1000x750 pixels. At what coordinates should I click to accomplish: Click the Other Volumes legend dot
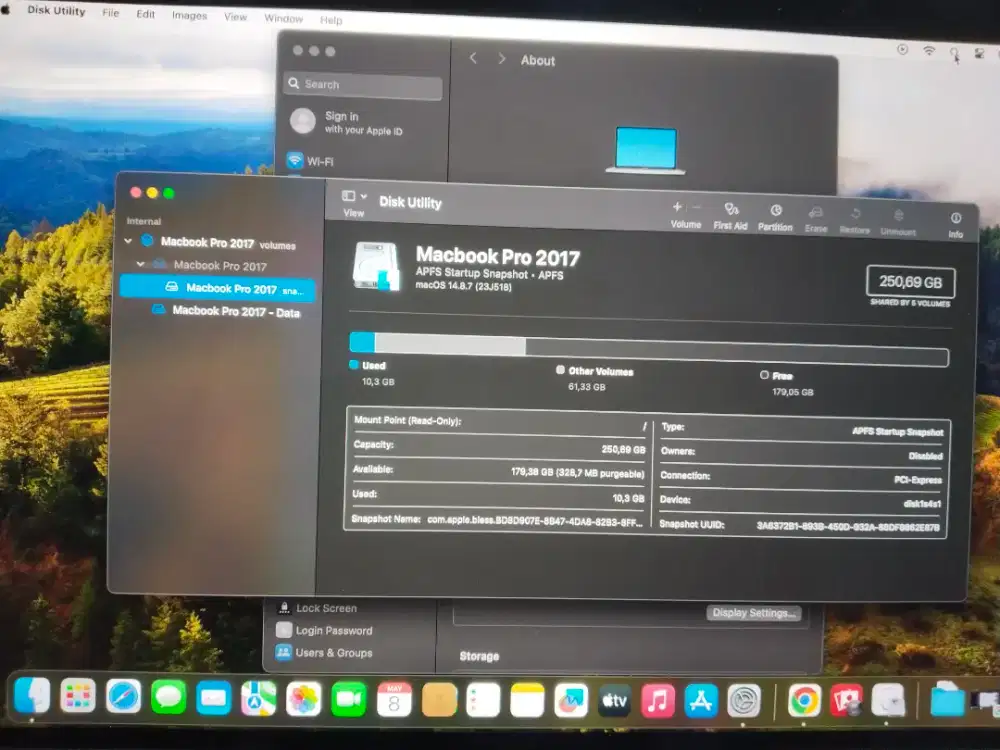[x=560, y=370]
